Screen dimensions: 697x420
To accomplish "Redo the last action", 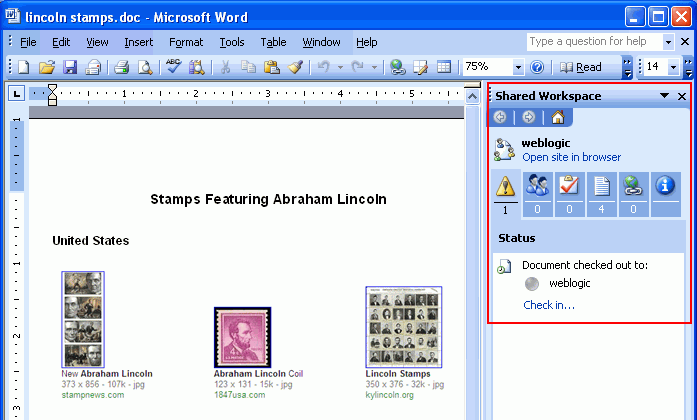I will (x=357, y=68).
